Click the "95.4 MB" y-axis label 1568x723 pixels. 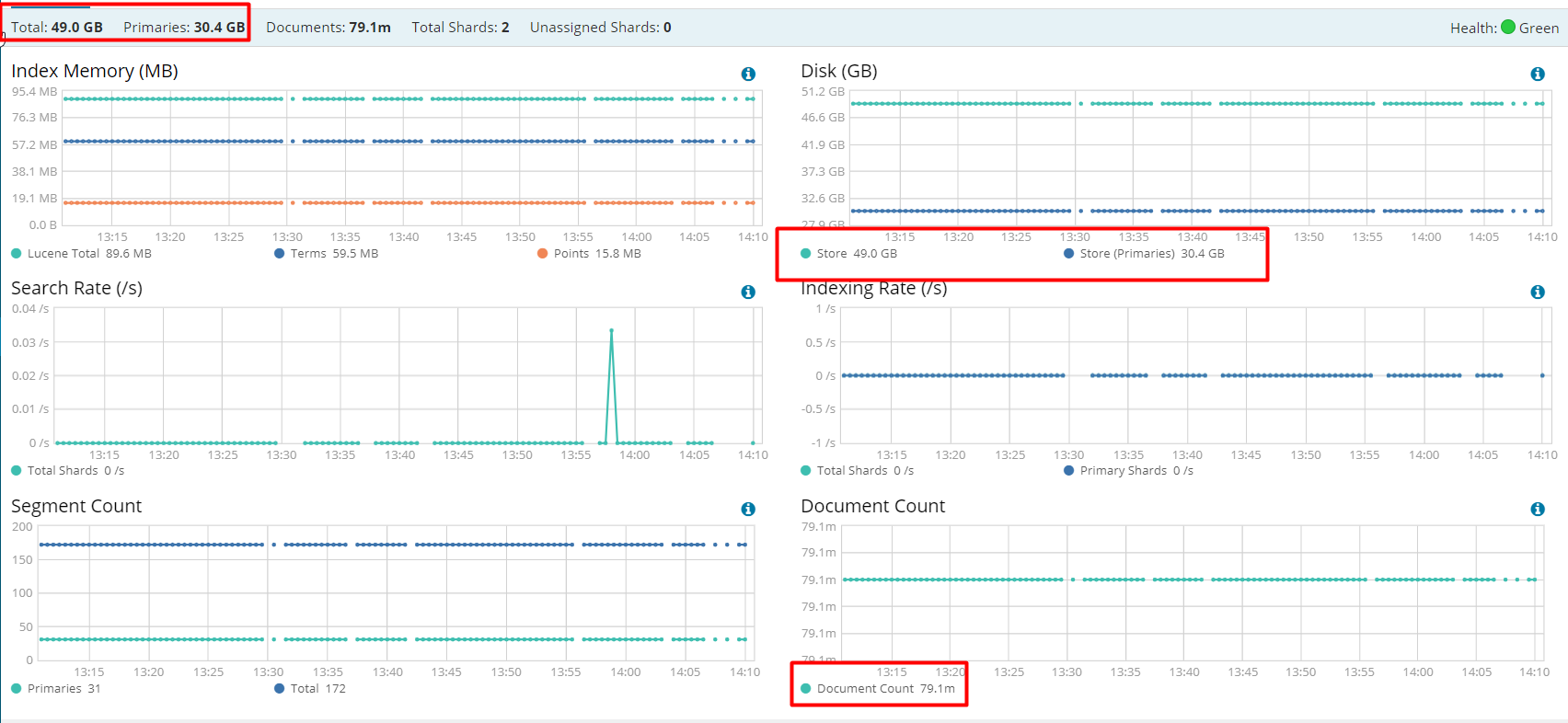point(35,91)
